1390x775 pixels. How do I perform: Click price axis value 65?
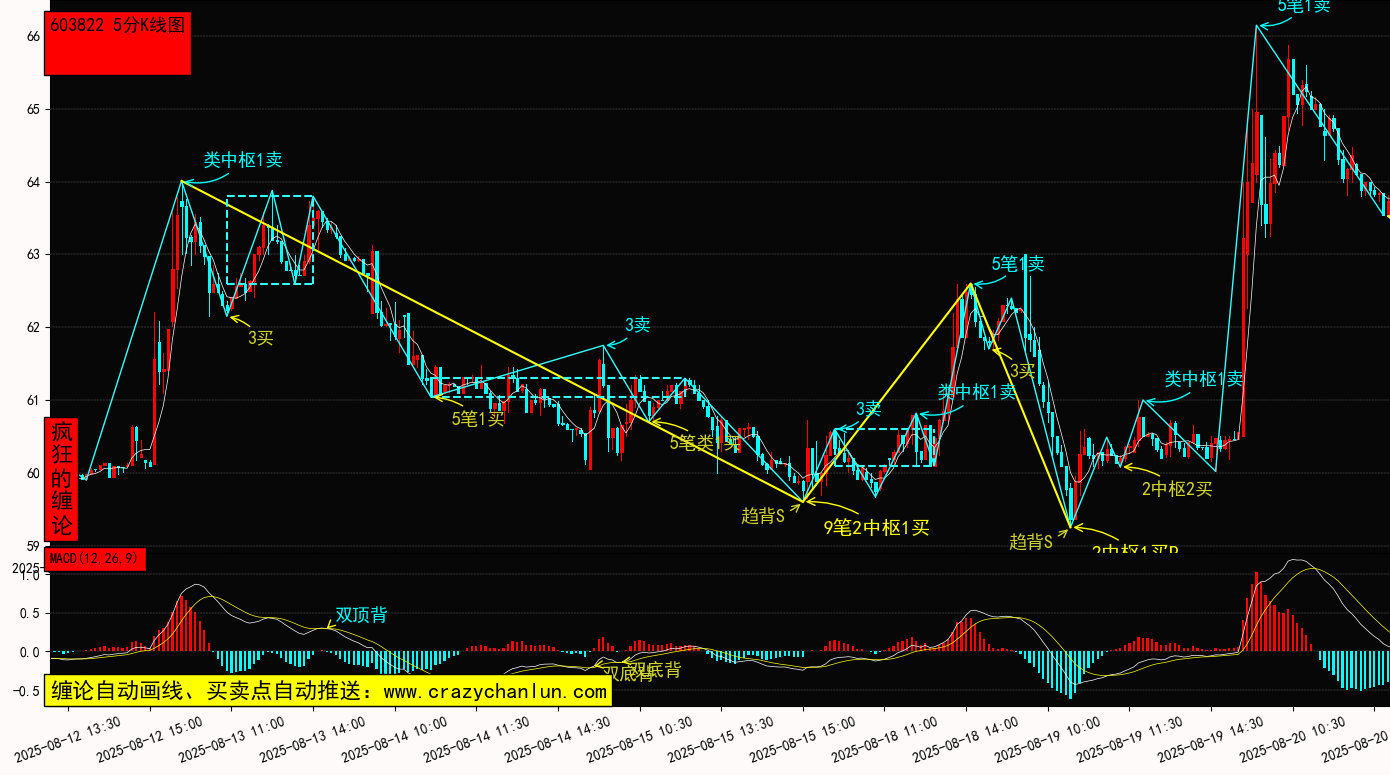(x=32, y=109)
